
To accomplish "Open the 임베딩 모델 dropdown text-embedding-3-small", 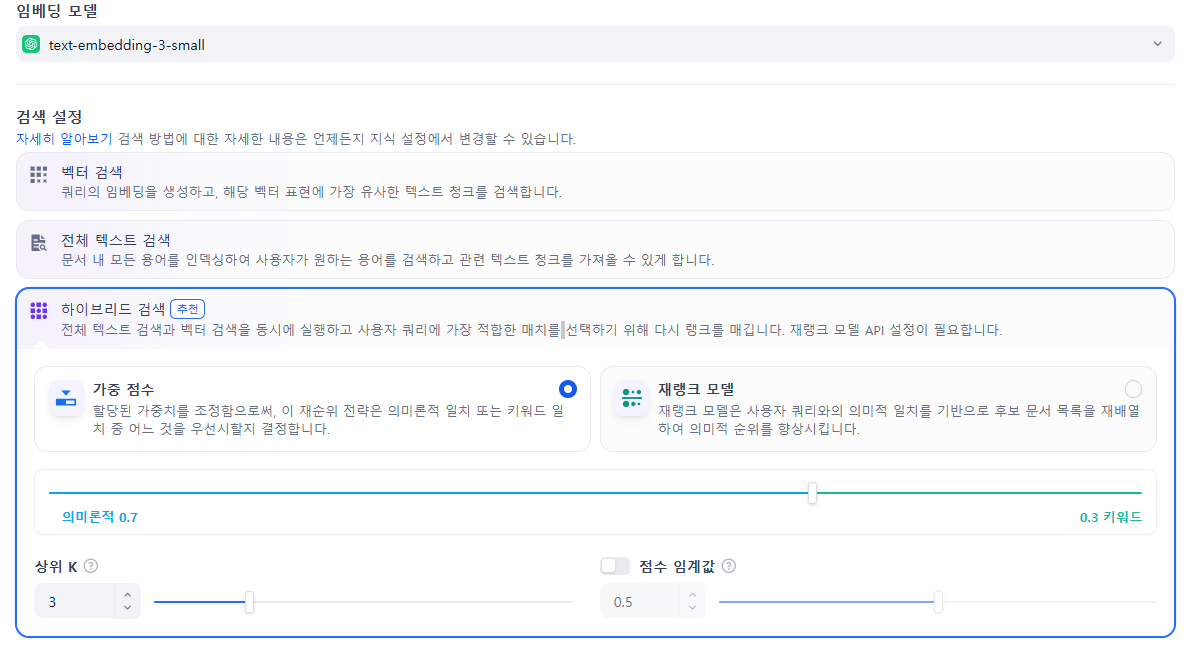I will point(595,44).
